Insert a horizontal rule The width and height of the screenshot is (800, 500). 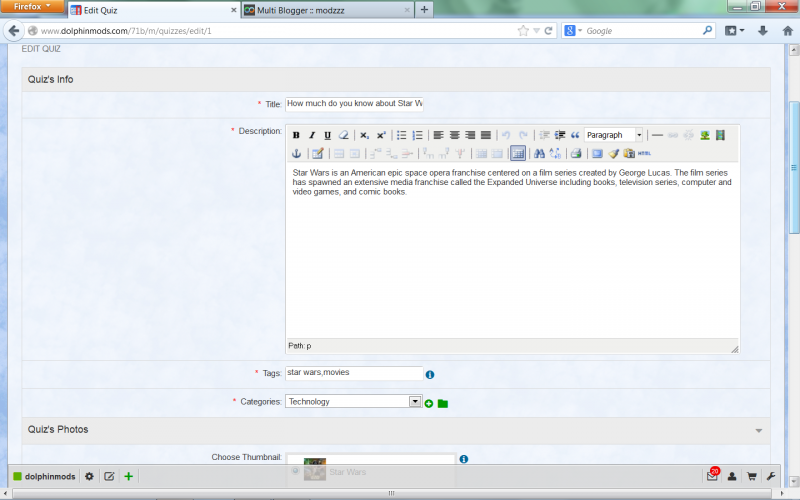click(x=657, y=135)
